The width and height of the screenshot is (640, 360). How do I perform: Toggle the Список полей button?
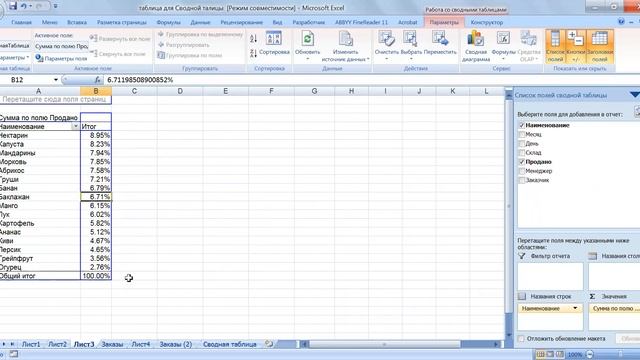click(555, 46)
